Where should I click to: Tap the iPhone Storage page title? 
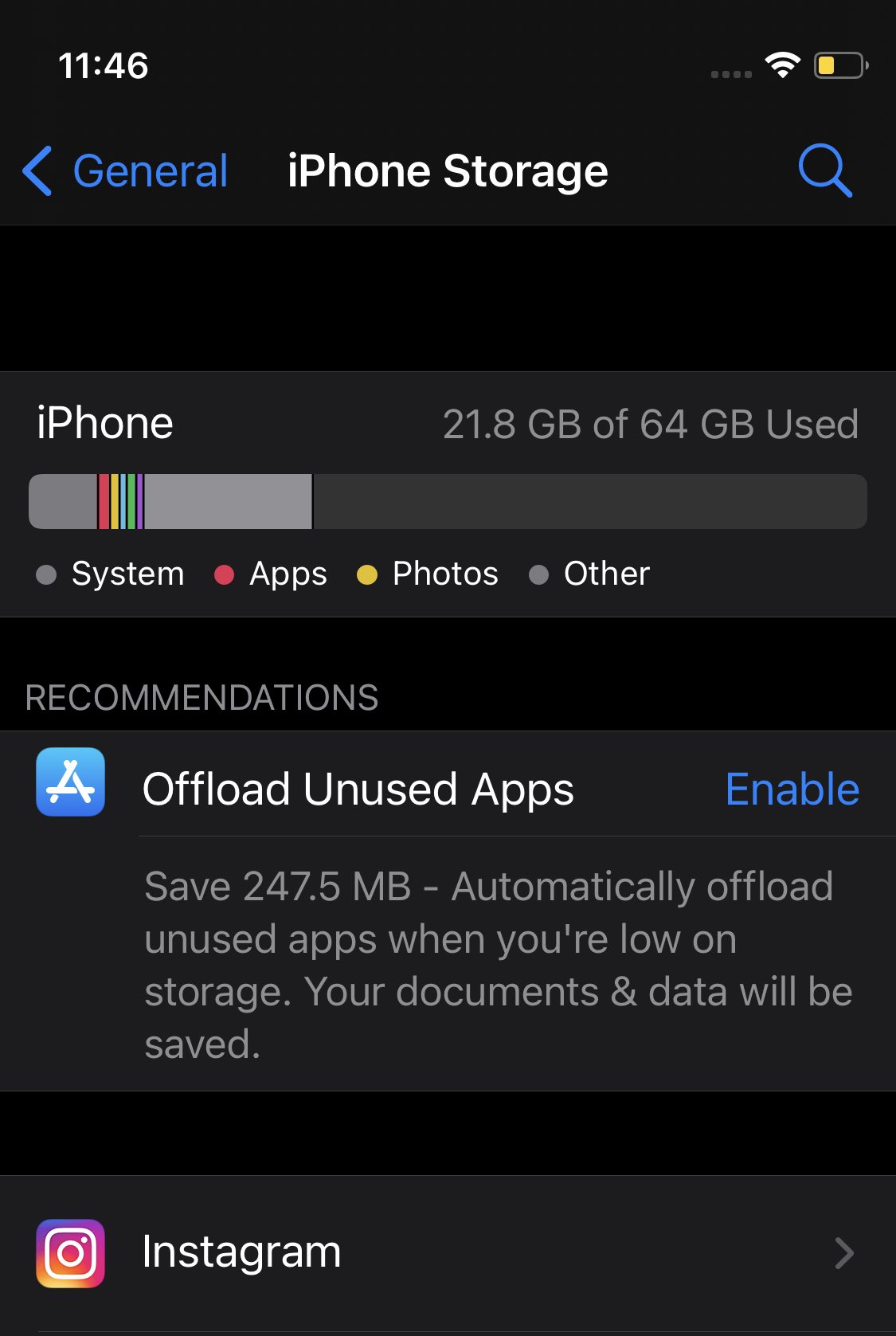[x=448, y=171]
